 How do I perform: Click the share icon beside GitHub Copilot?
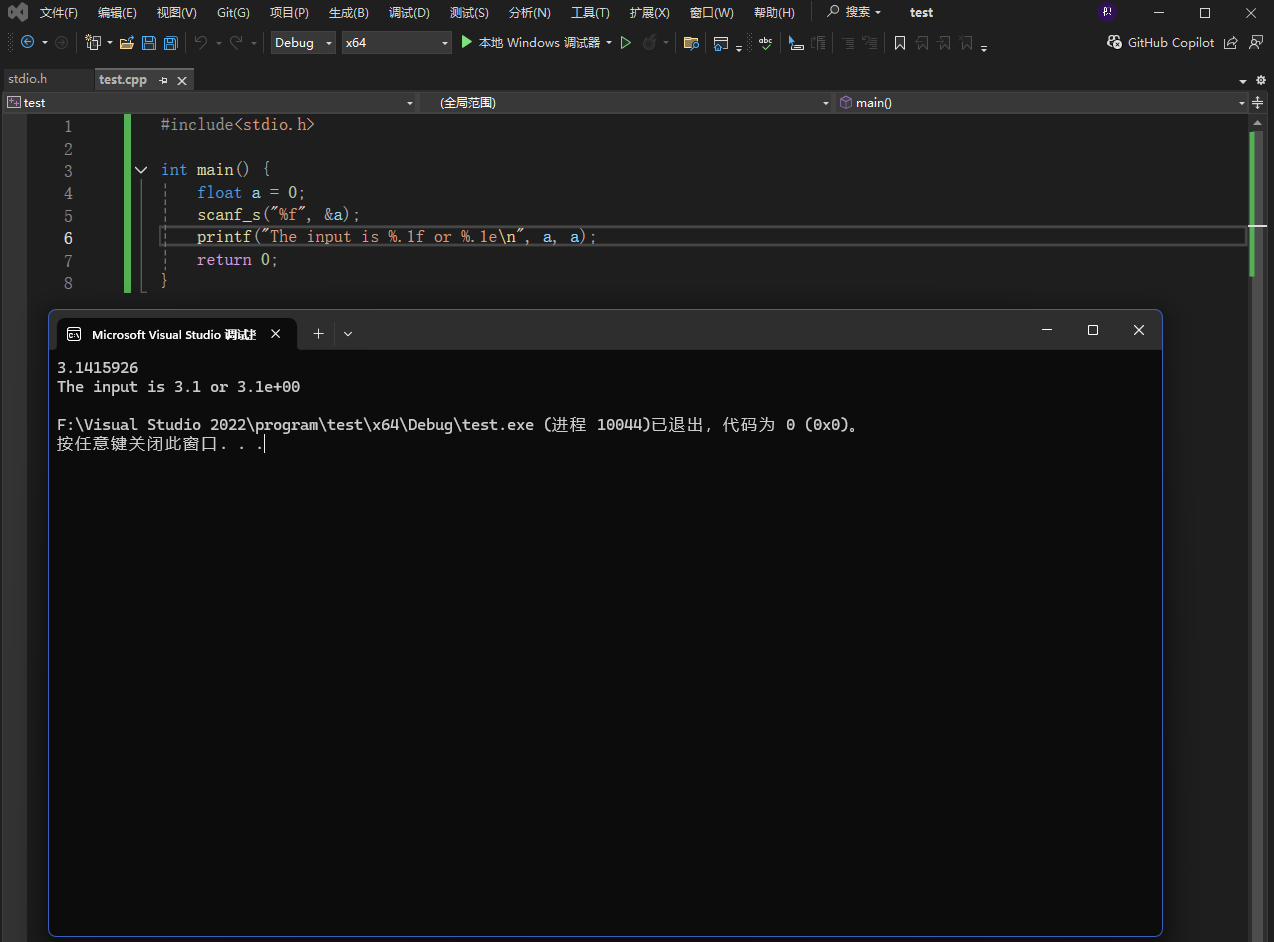point(1231,43)
